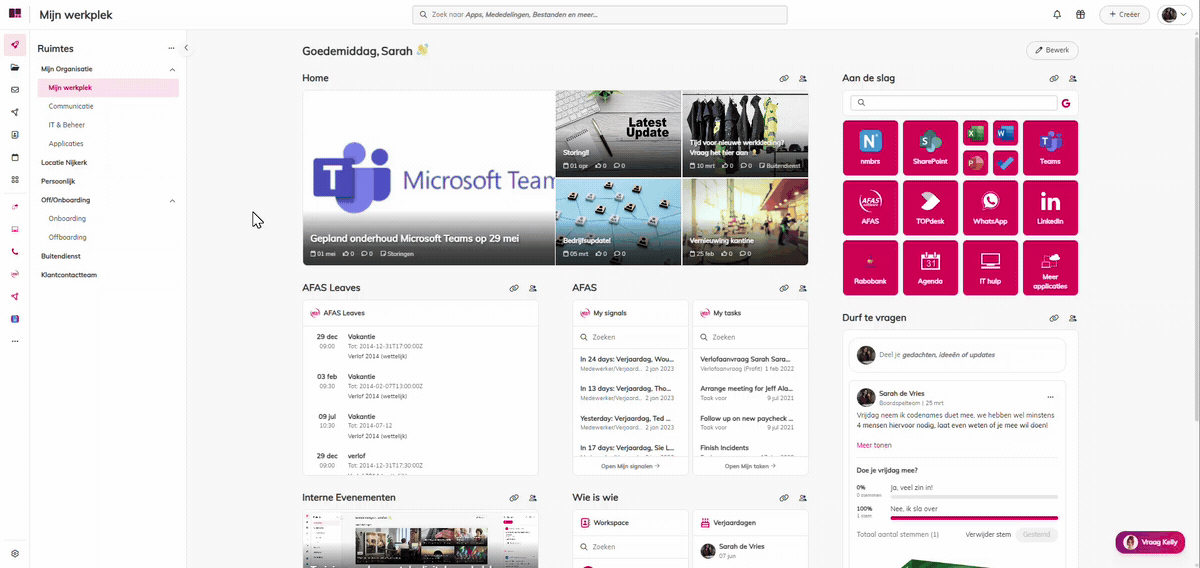The height and width of the screenshot is (568, 1200).
Task: Open the calendar icon in left rail
Action: (15, 157)
